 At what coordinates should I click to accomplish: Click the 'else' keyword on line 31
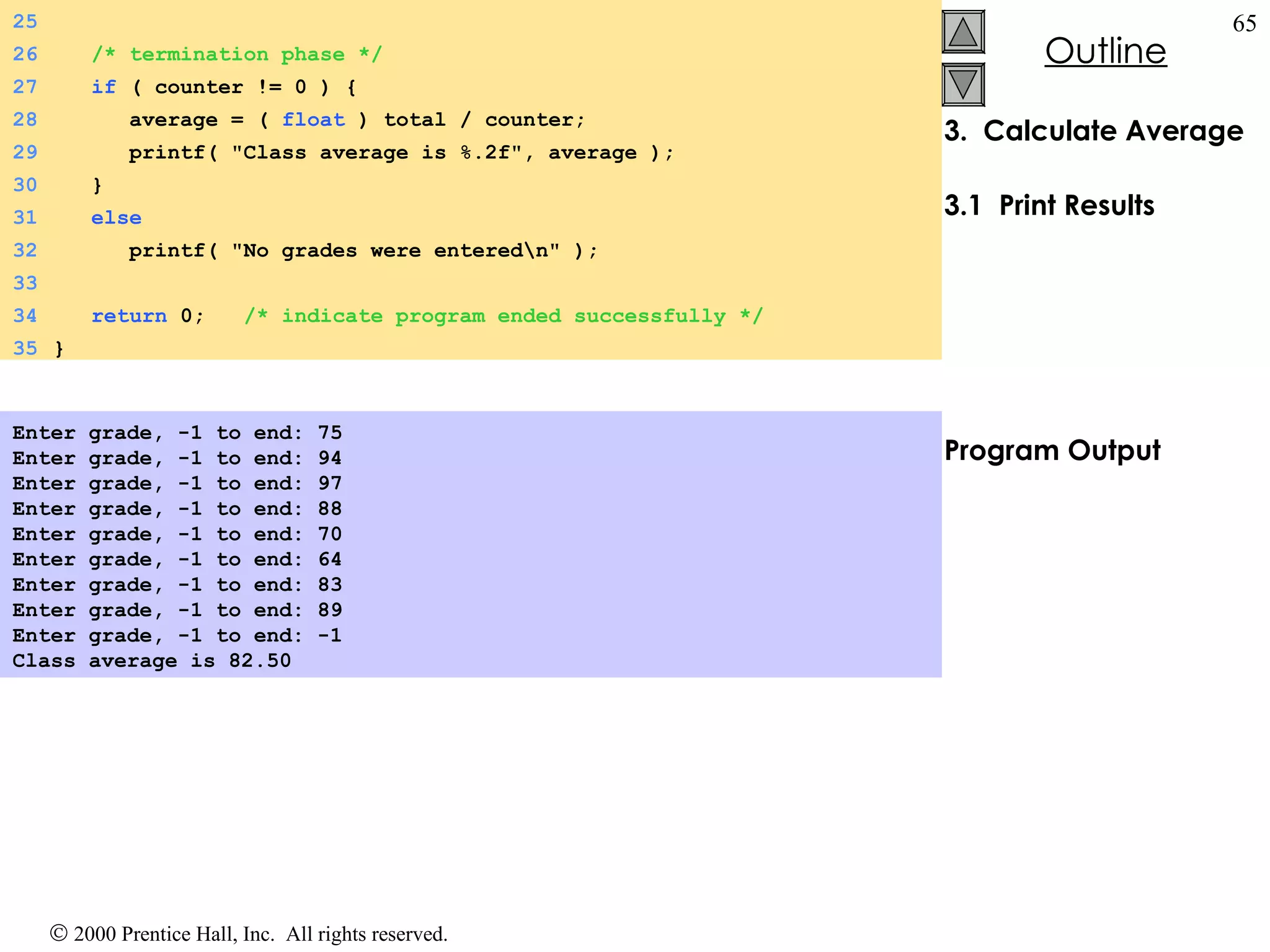coord(117,218)
